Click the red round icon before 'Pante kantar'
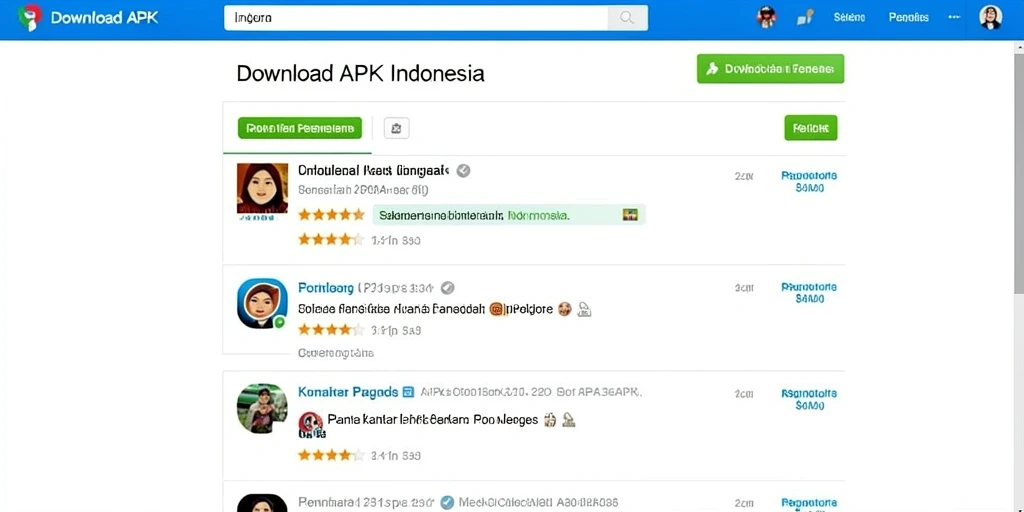This screenshot has width=1024, height=512. [x=311, y=421]
